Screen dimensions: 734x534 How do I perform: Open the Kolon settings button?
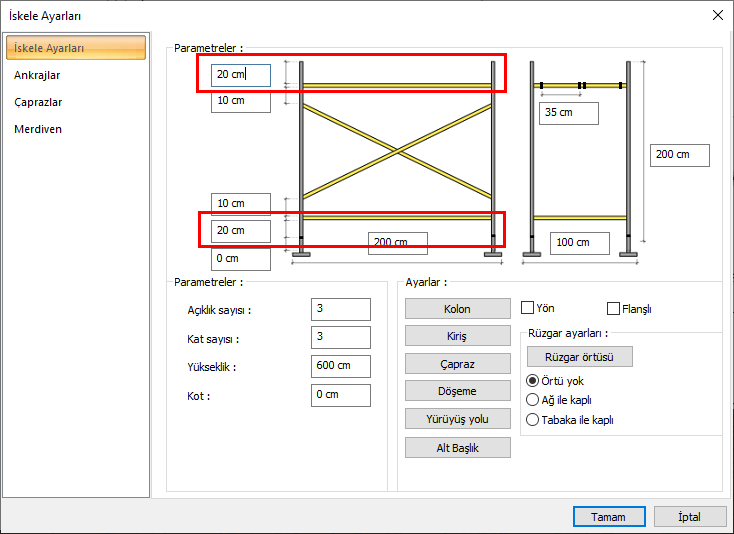coord(458,309)
